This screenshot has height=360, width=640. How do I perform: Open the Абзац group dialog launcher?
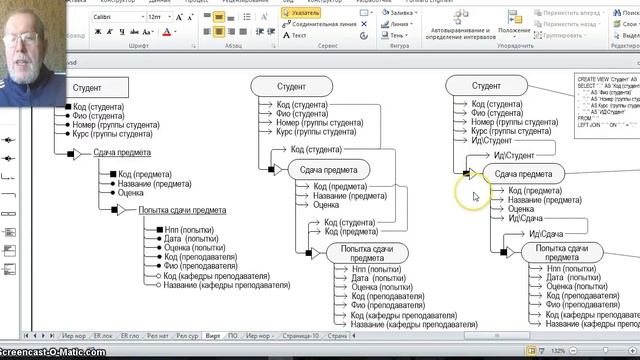[273, 46]
